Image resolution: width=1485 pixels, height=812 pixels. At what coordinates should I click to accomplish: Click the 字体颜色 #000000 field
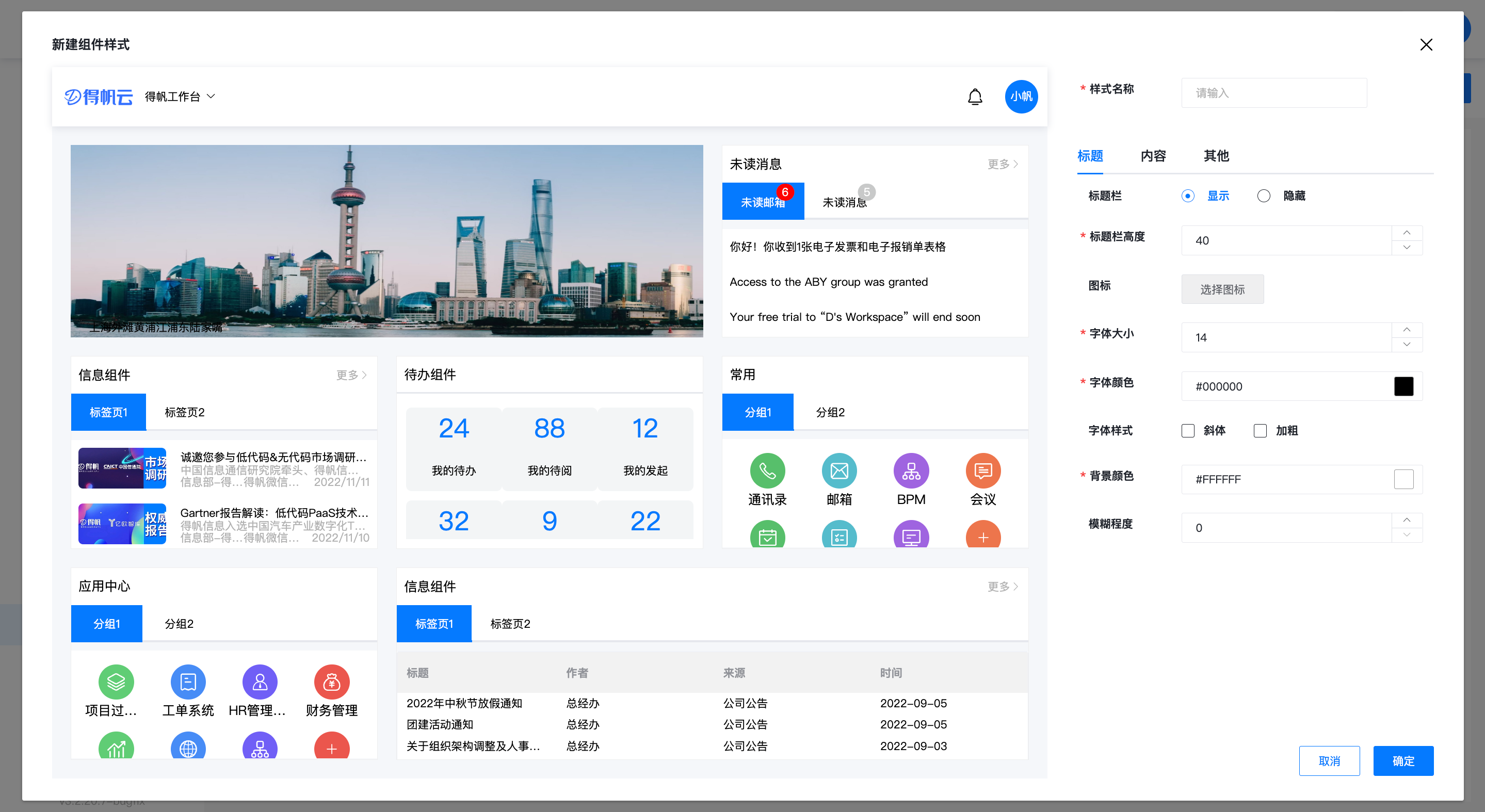[x=1302, y=386]
